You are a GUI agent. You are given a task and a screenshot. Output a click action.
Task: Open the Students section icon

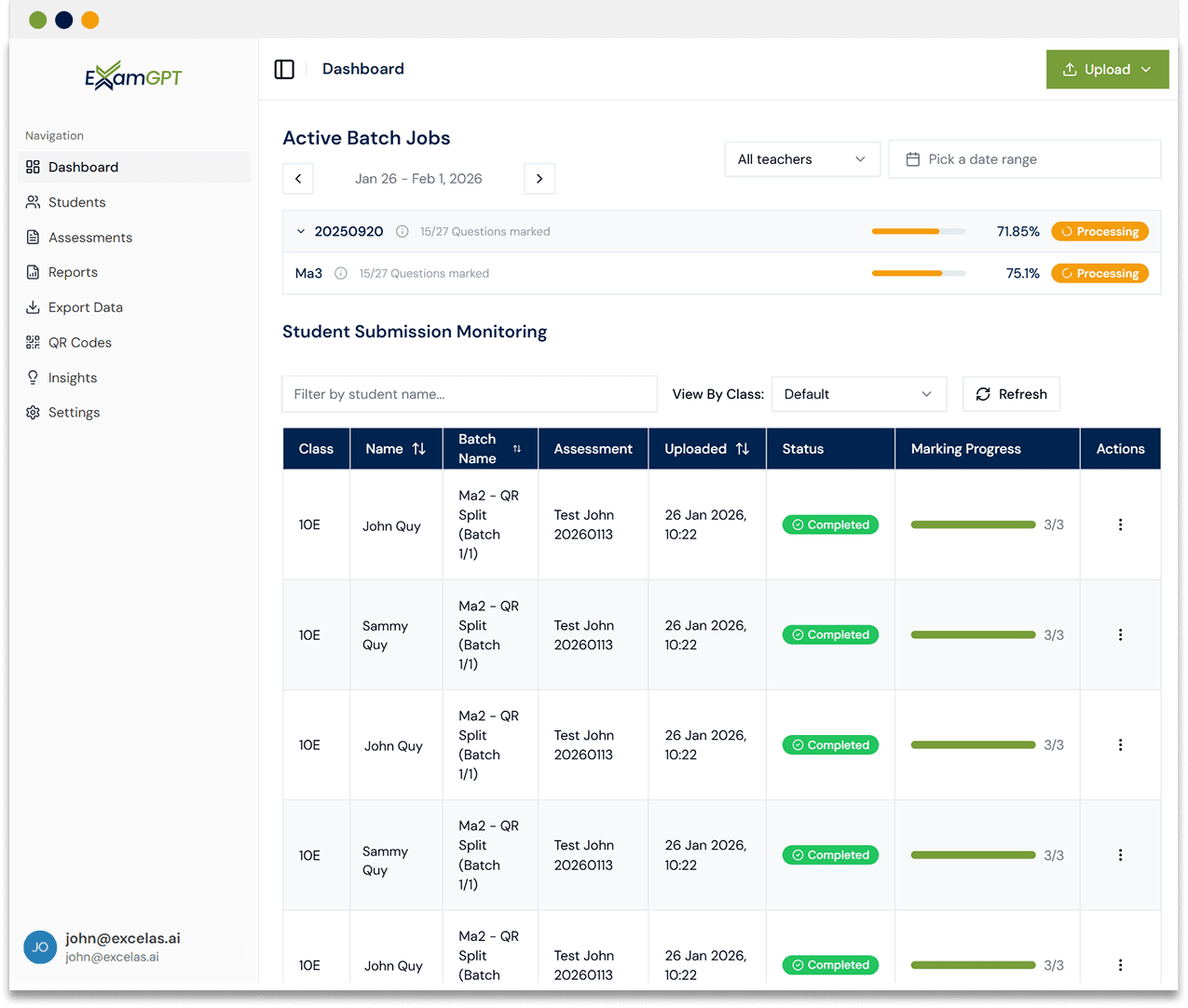(x=31, y=202)
